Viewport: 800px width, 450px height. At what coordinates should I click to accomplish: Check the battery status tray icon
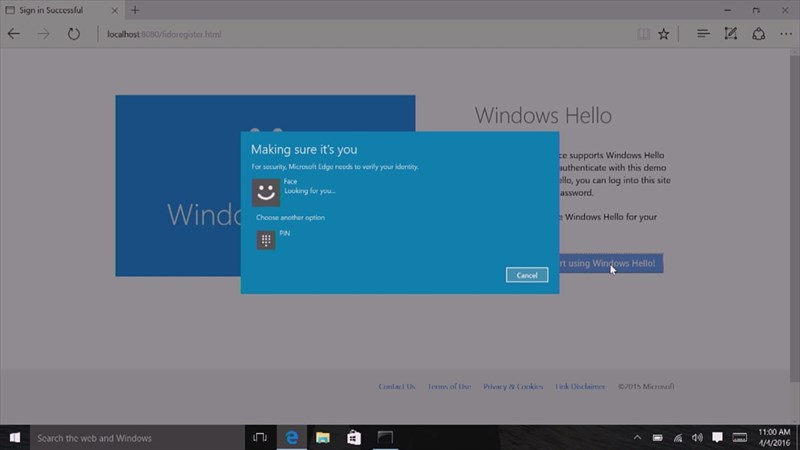pyautogui.click(x=658, y=437)
